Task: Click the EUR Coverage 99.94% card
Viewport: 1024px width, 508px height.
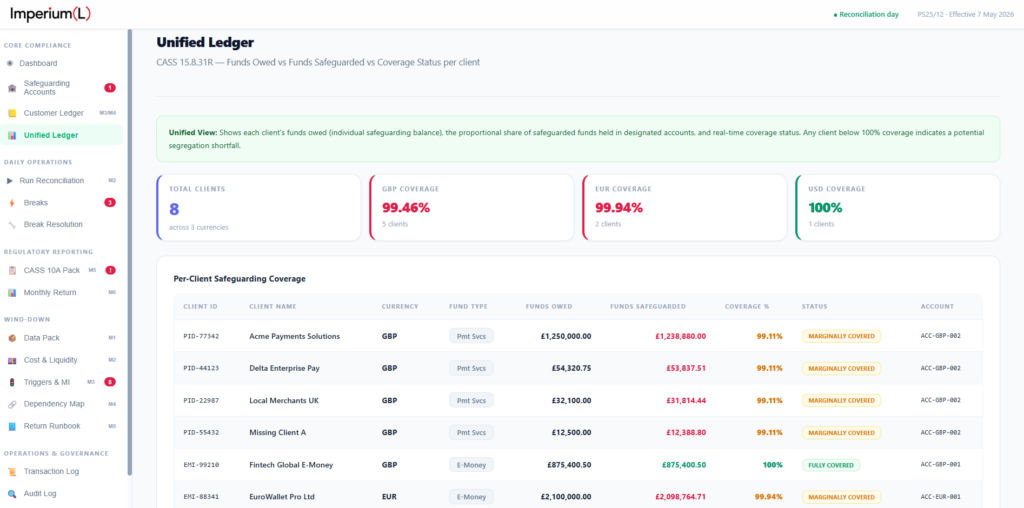Action: [x=684, y=208]
